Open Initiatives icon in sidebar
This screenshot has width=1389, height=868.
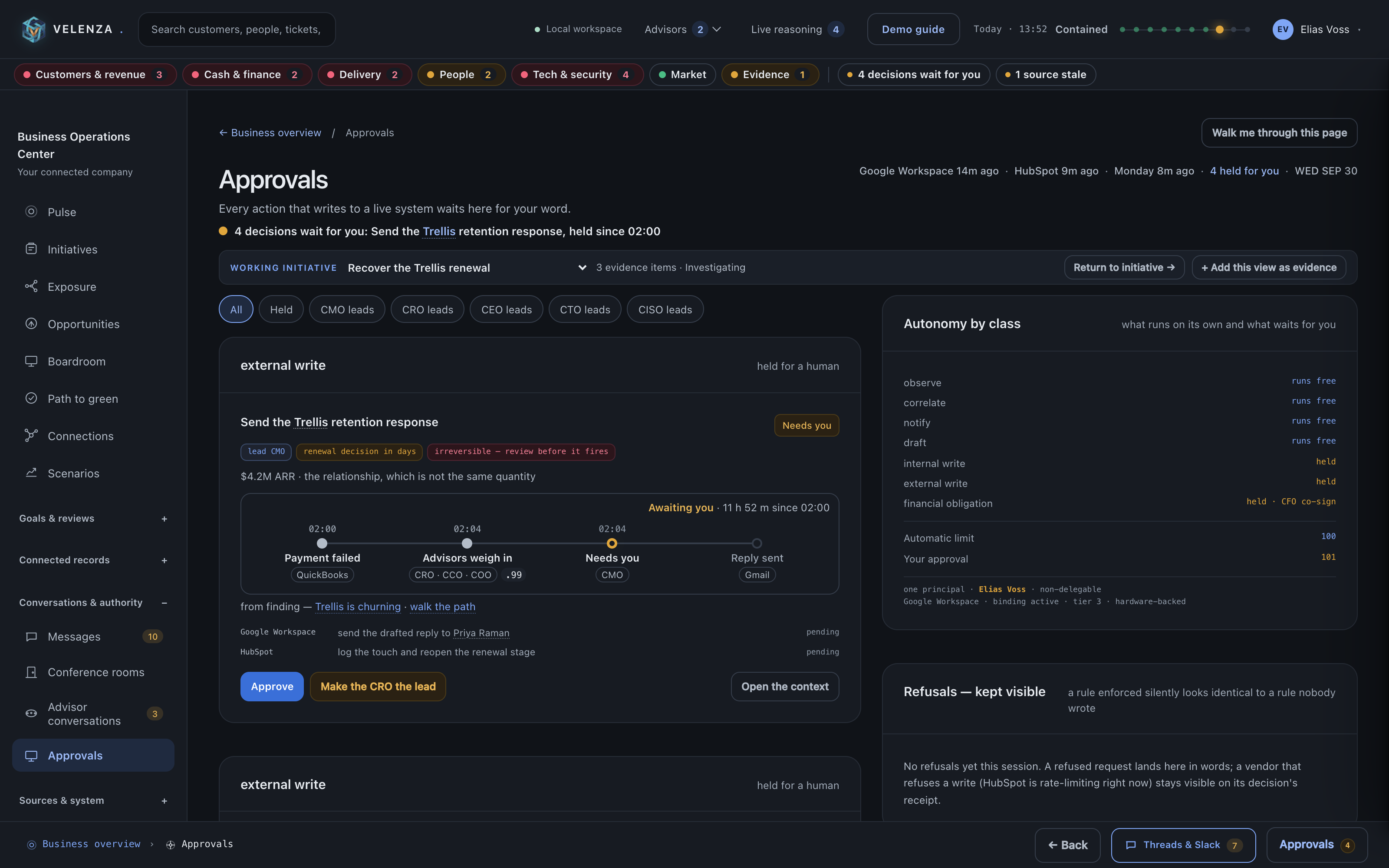32,249
